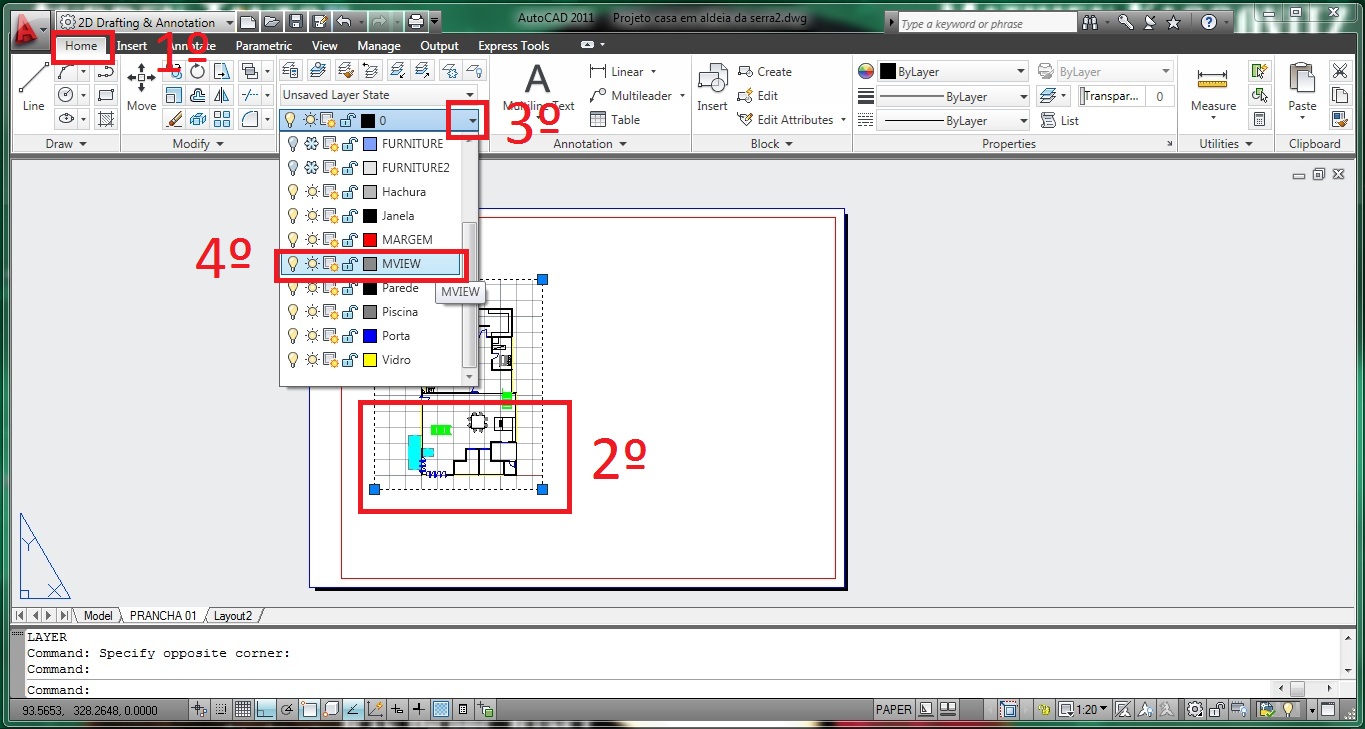Click the Paste icon in the Clipboard panel
Screen dimensions: 1365x729
(x=1301, y=85)
